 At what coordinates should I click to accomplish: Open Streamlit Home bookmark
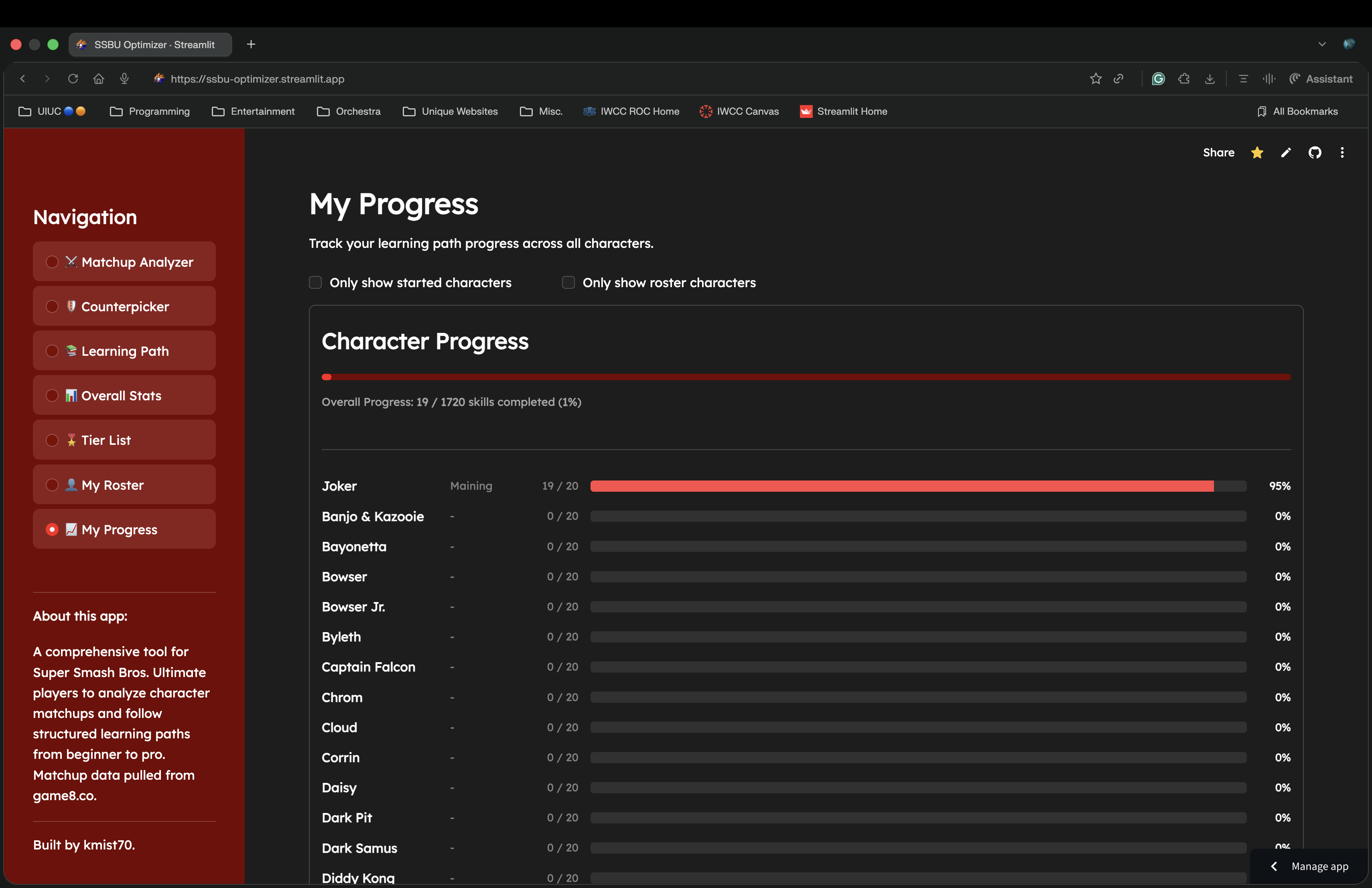[843, 111]
